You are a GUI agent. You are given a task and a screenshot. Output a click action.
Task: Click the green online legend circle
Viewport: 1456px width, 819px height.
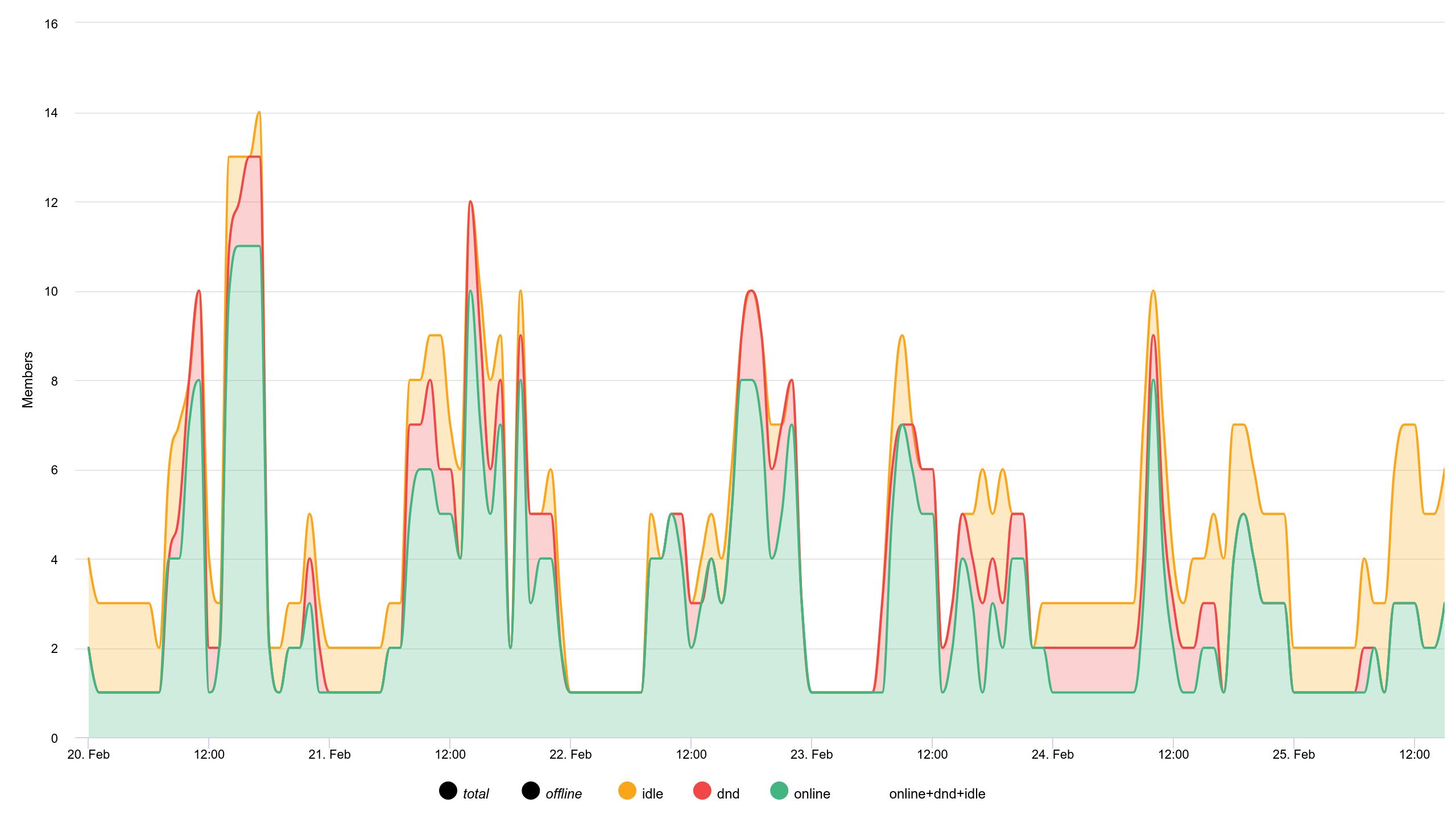pyautogui.click(x=779, y=791)
